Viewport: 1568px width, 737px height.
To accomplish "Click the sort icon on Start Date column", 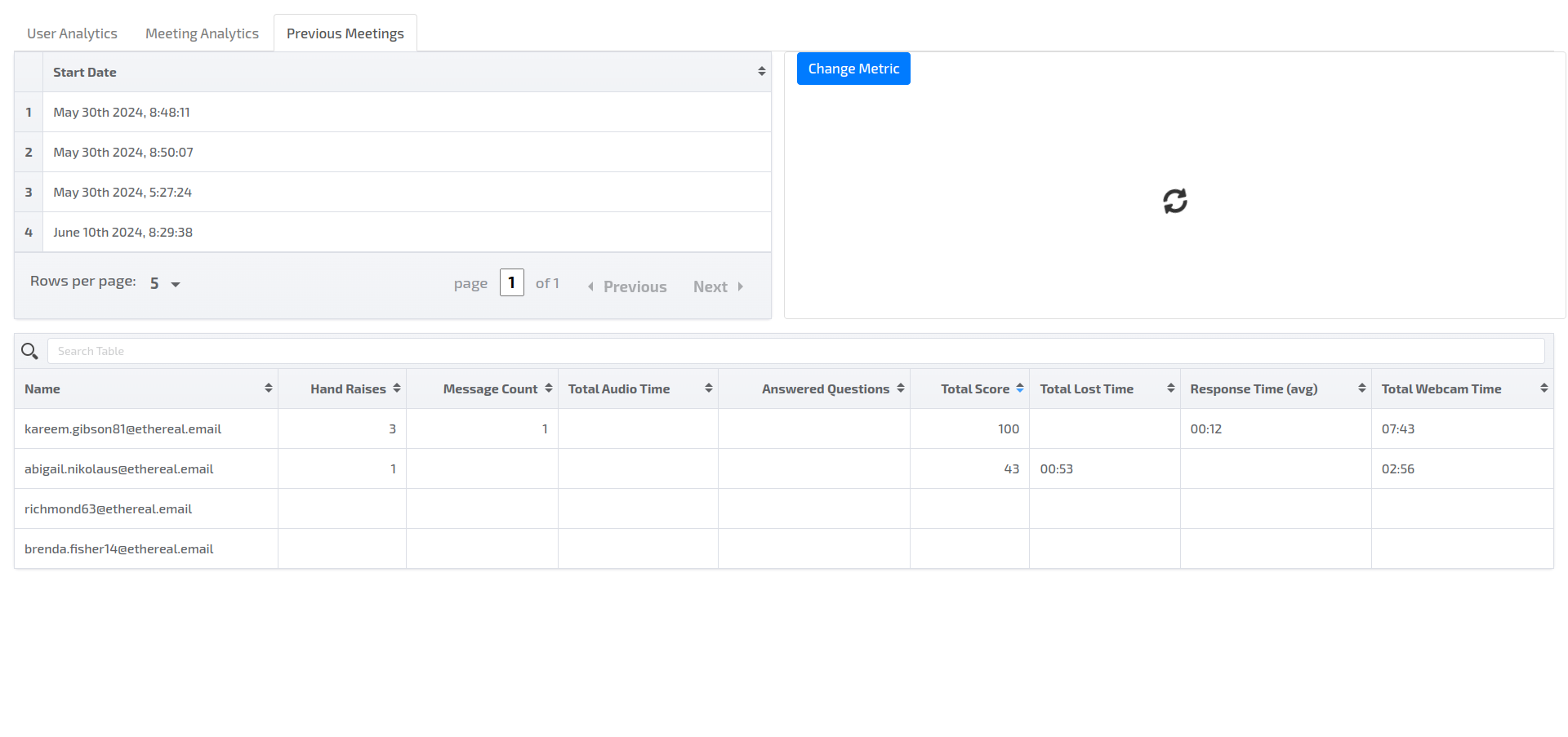I will (761, 72).
